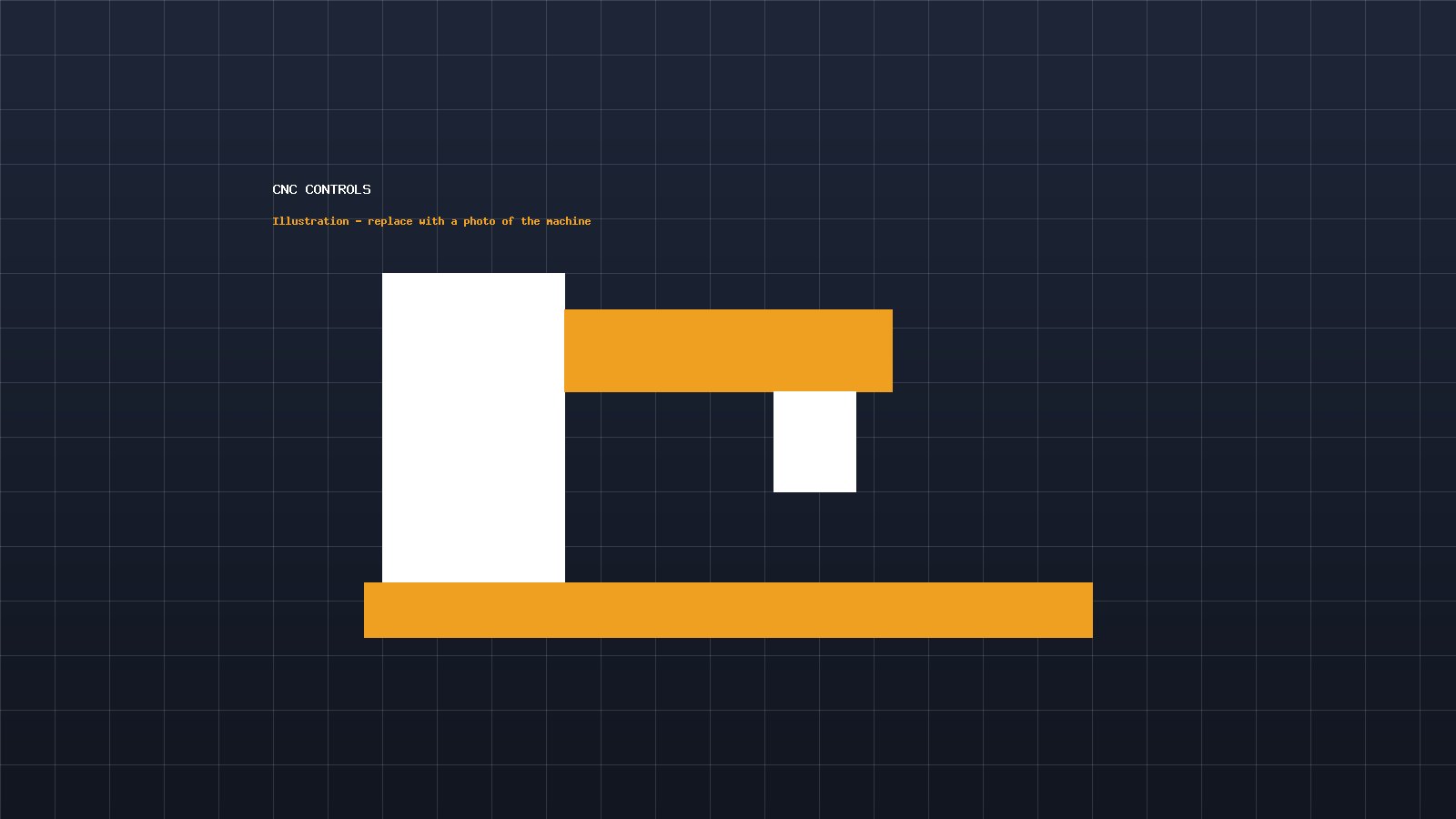Select the word machine in the caption

568,221
